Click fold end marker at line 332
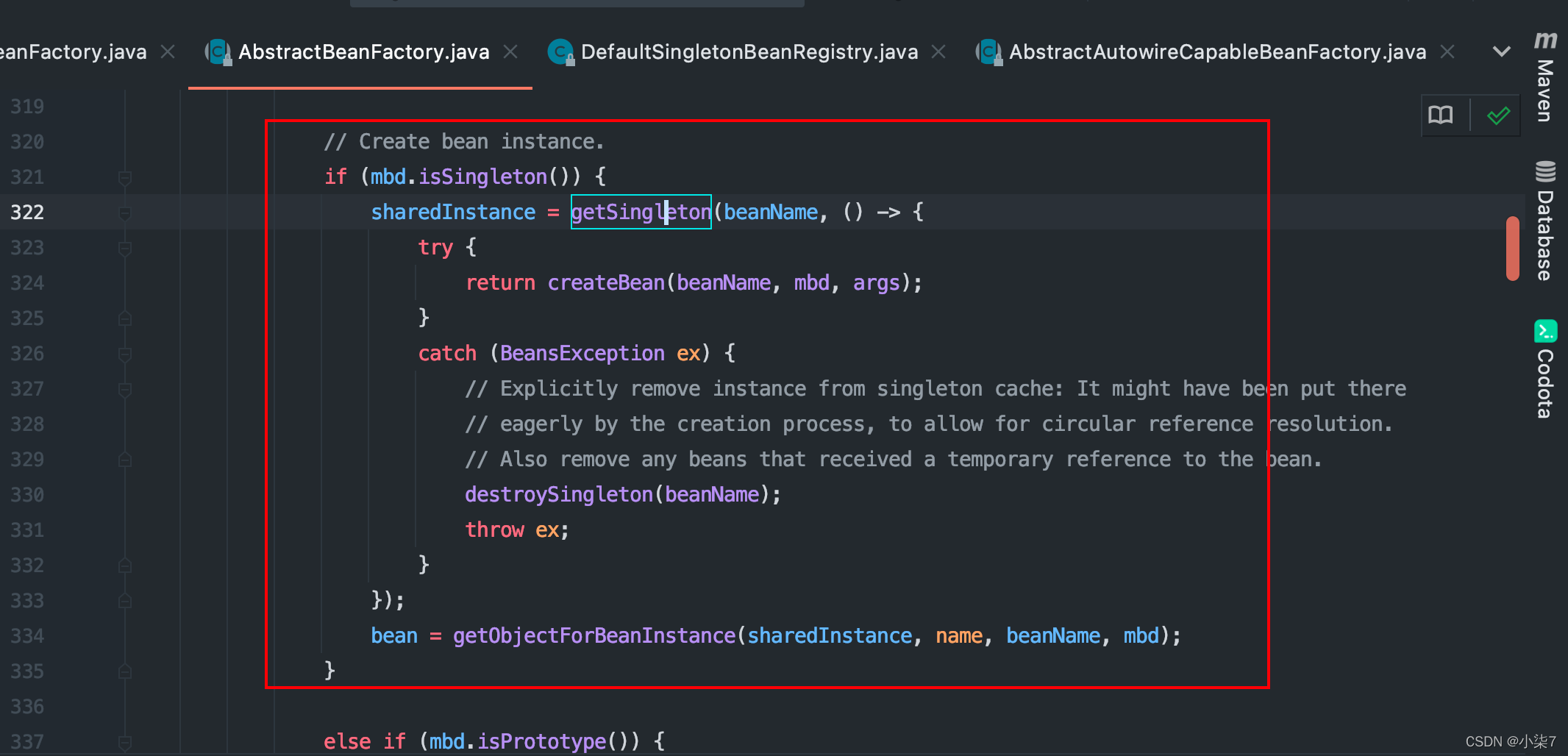Screen dimensions: 1568x756 (125, 566)
